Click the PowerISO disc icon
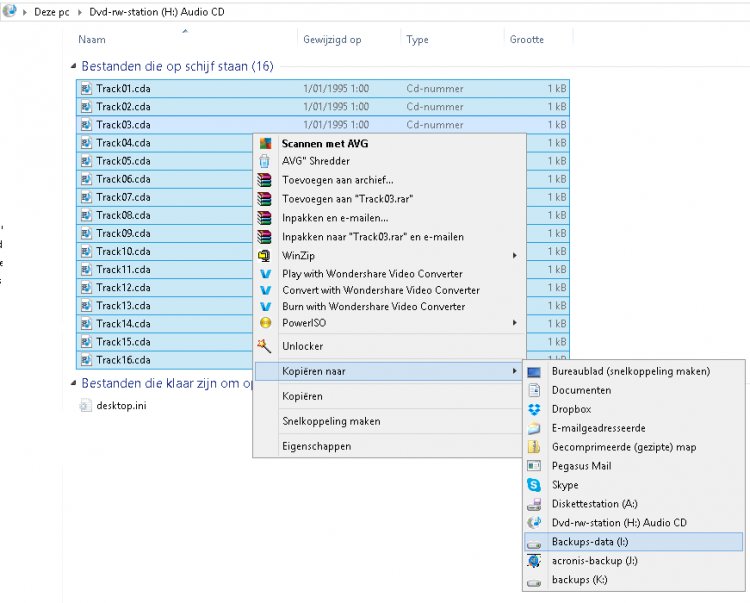750x603 pixels. tap(265, 323)
